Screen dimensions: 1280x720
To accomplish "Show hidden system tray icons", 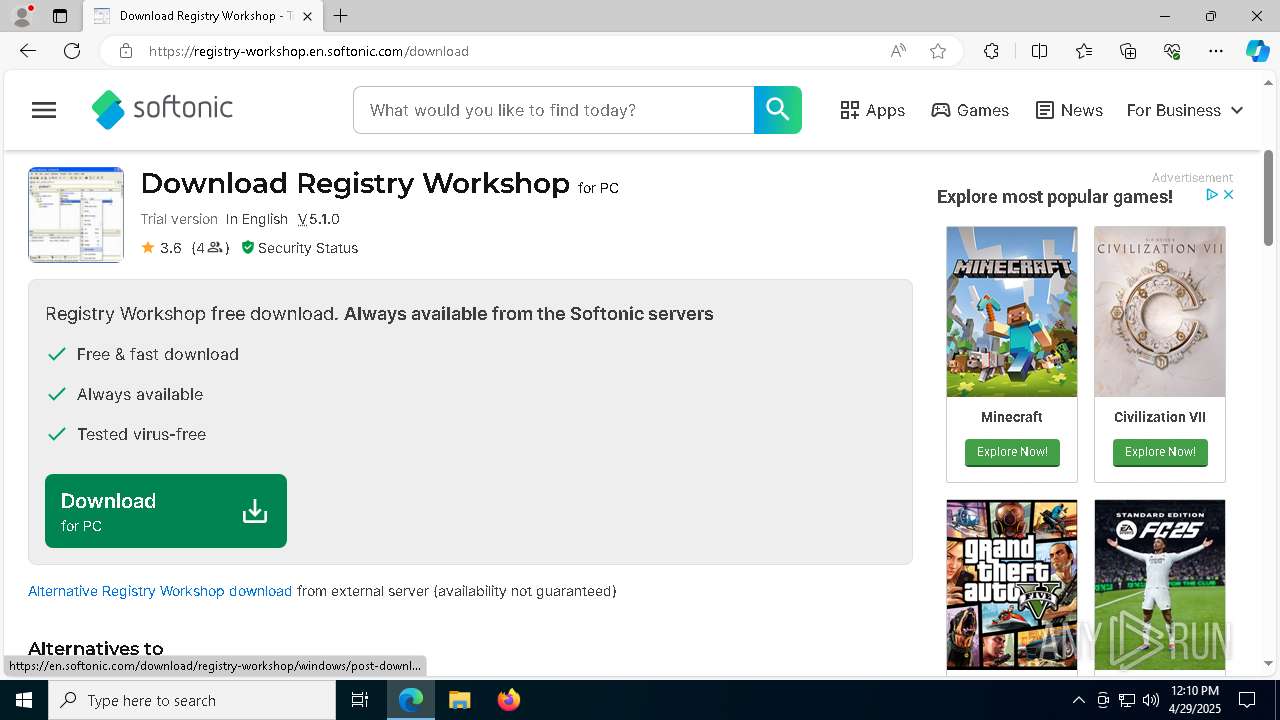I will click(x=1078, y=700).
